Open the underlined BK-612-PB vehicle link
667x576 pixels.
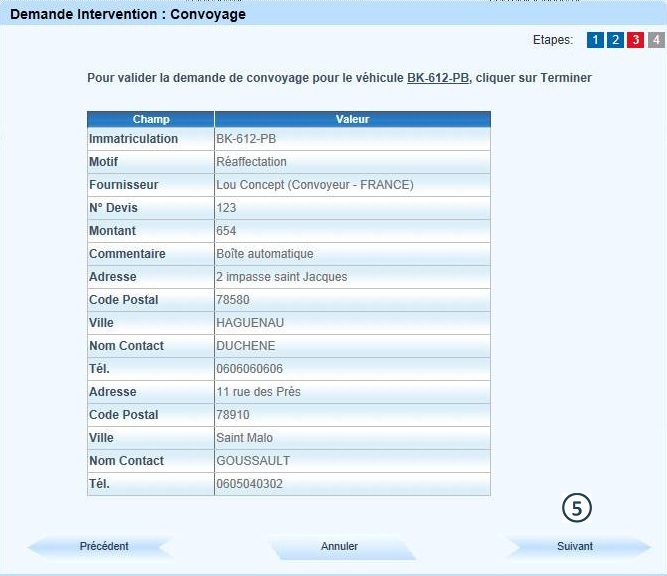(x=438, y=77)
